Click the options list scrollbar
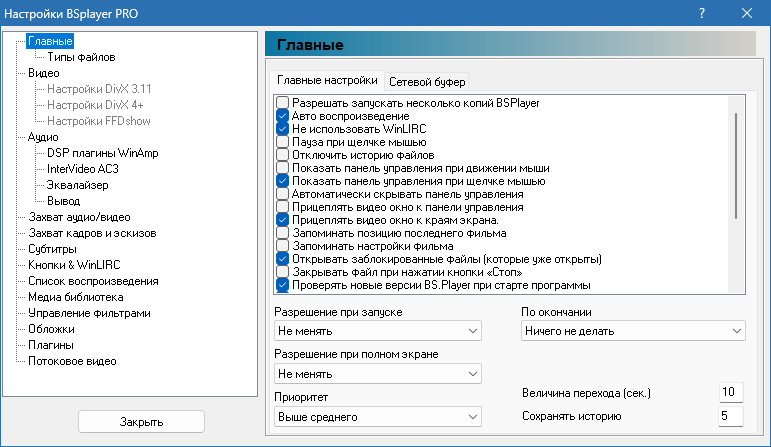 [736, 165]
